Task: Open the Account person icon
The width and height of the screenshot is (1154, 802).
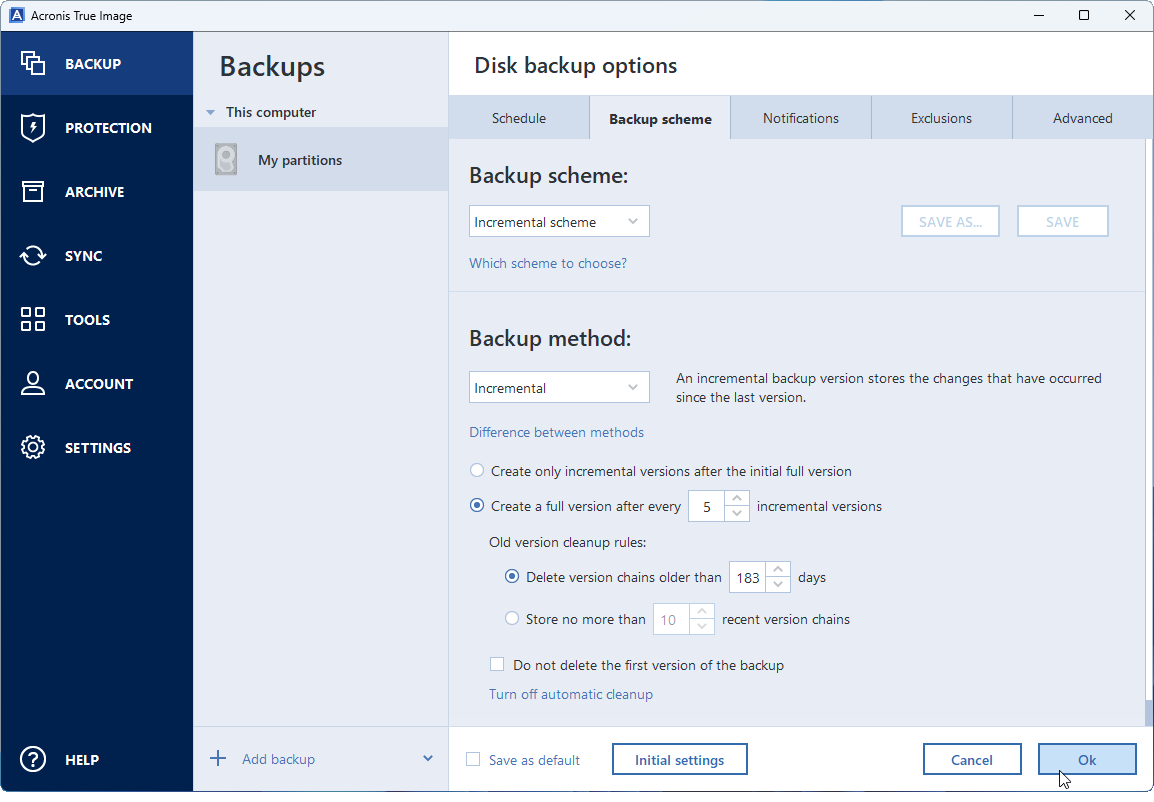Action: tap(32, 383)
